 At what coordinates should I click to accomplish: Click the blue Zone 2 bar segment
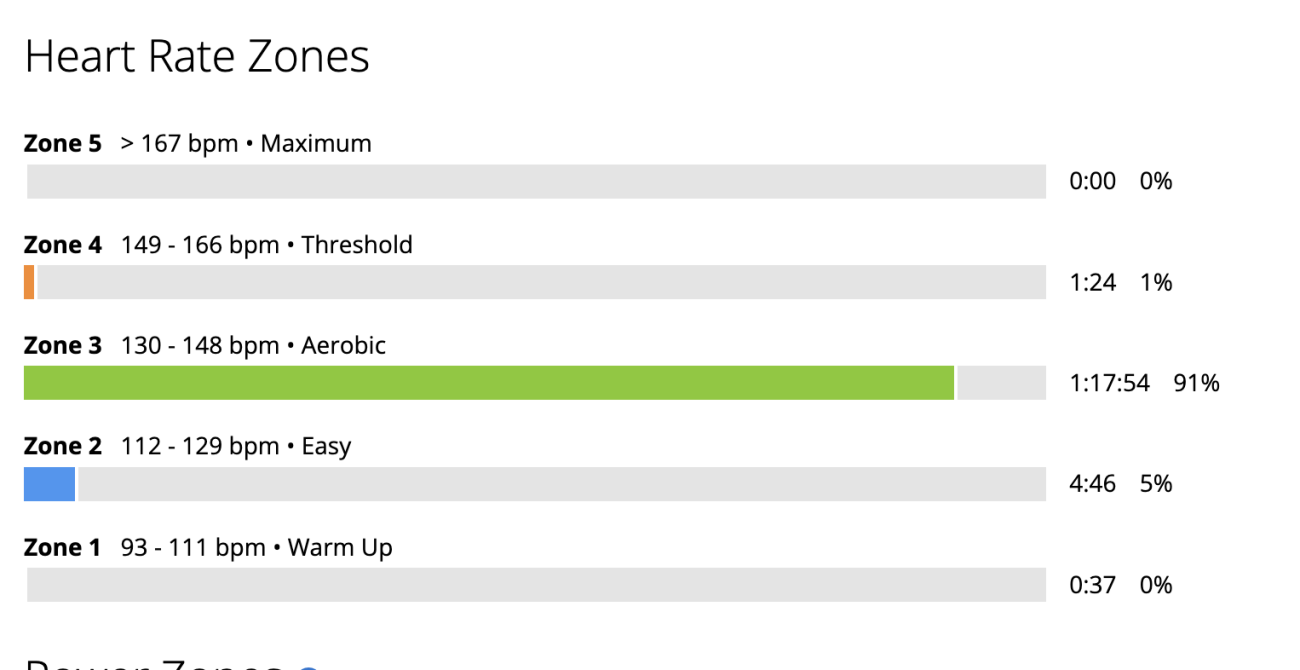(49, 484)
